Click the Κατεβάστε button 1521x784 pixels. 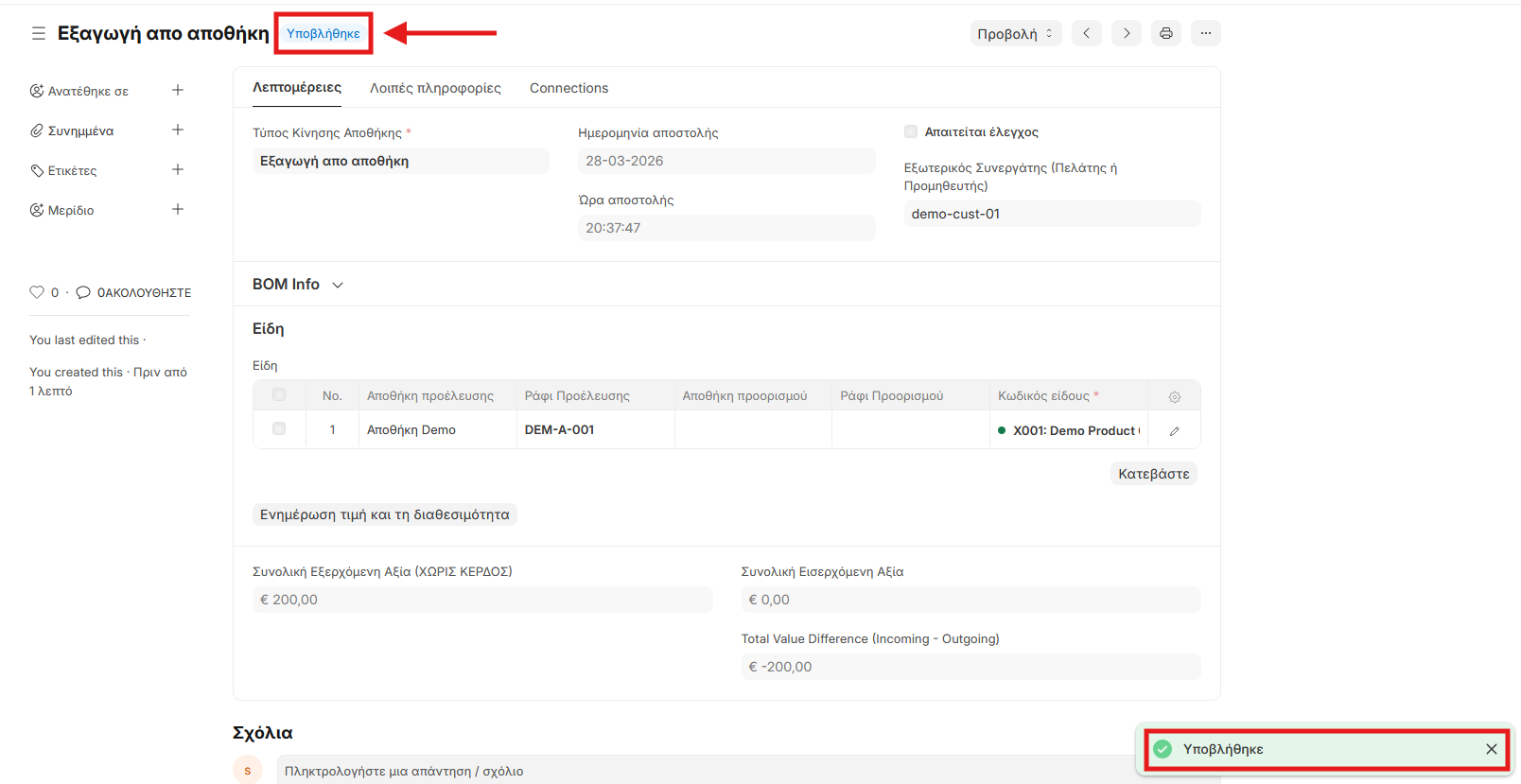point(1153,474)
